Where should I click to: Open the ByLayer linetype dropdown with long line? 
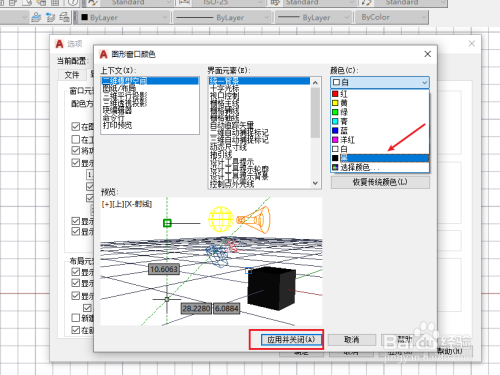click(x=222, y=17)
